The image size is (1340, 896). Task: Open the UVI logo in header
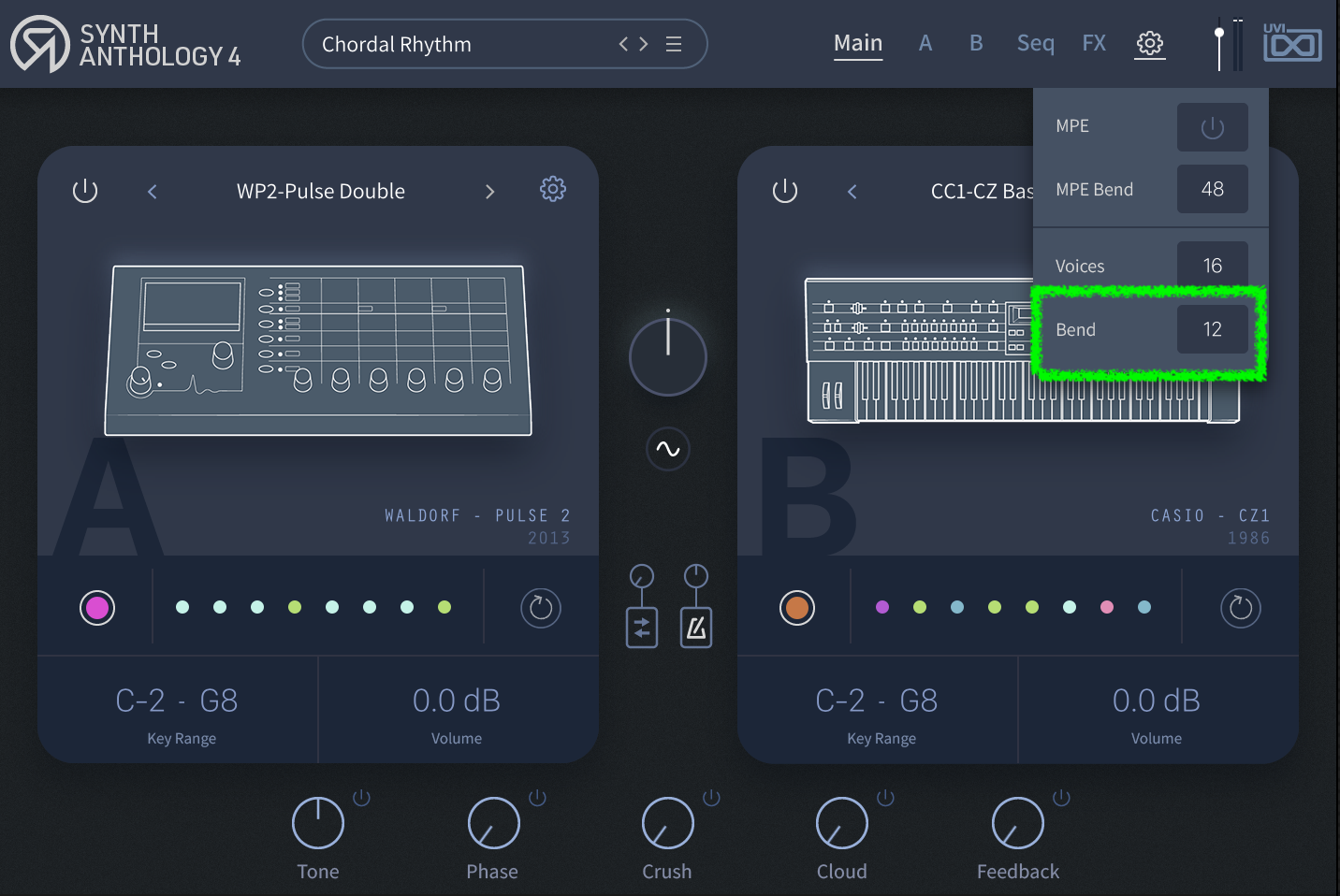1292,42
